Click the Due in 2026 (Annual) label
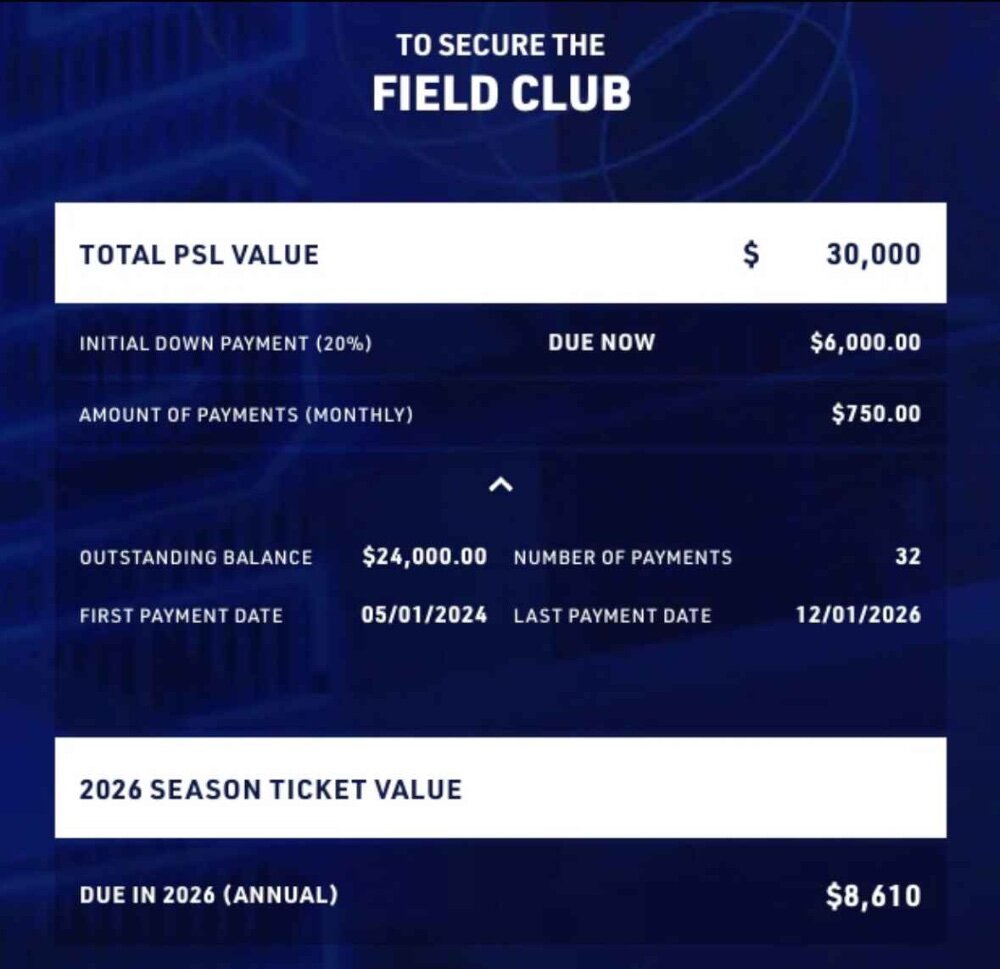 point(209,895)
